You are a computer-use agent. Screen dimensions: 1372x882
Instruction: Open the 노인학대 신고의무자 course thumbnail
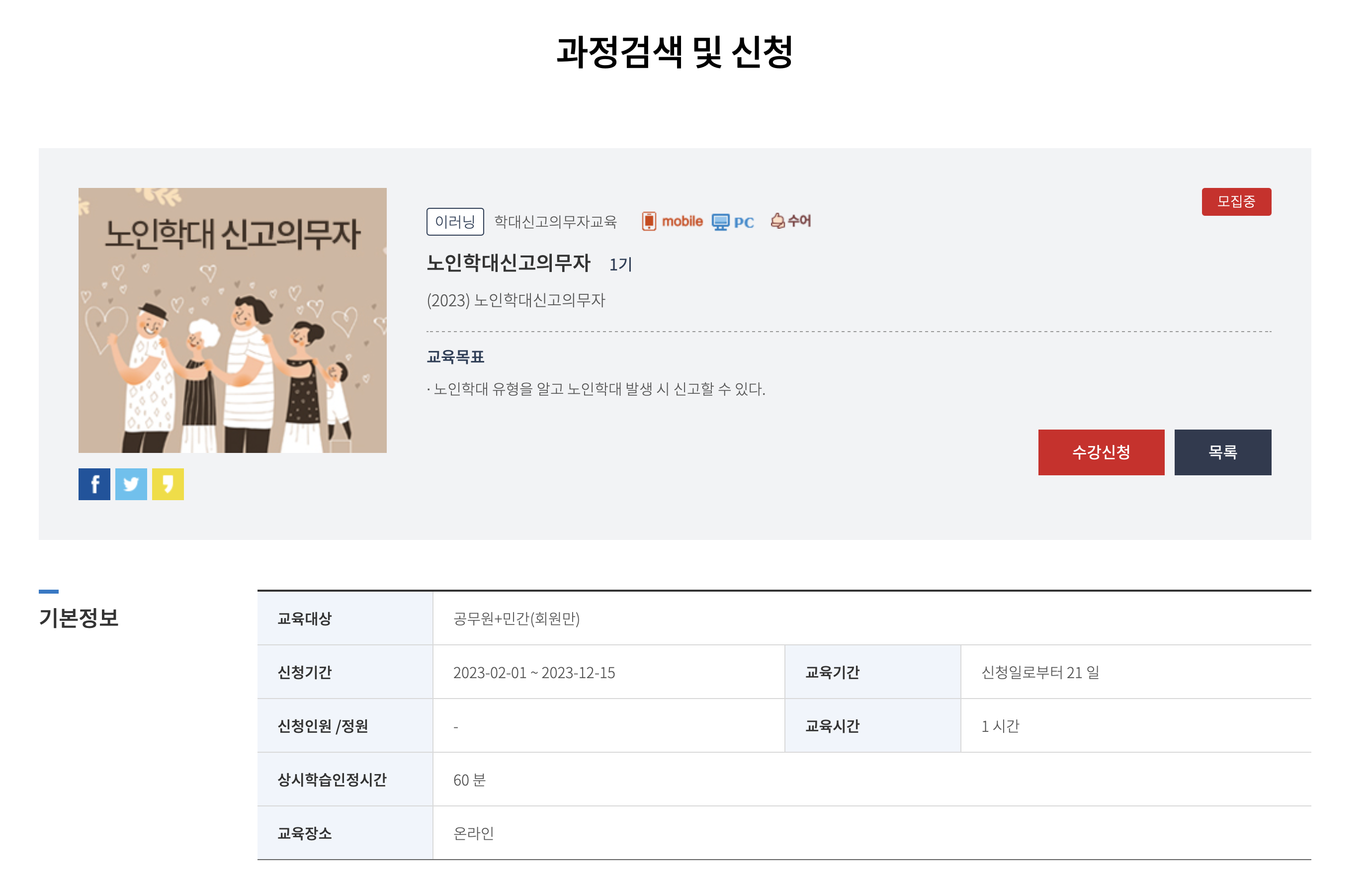(232, 320)
